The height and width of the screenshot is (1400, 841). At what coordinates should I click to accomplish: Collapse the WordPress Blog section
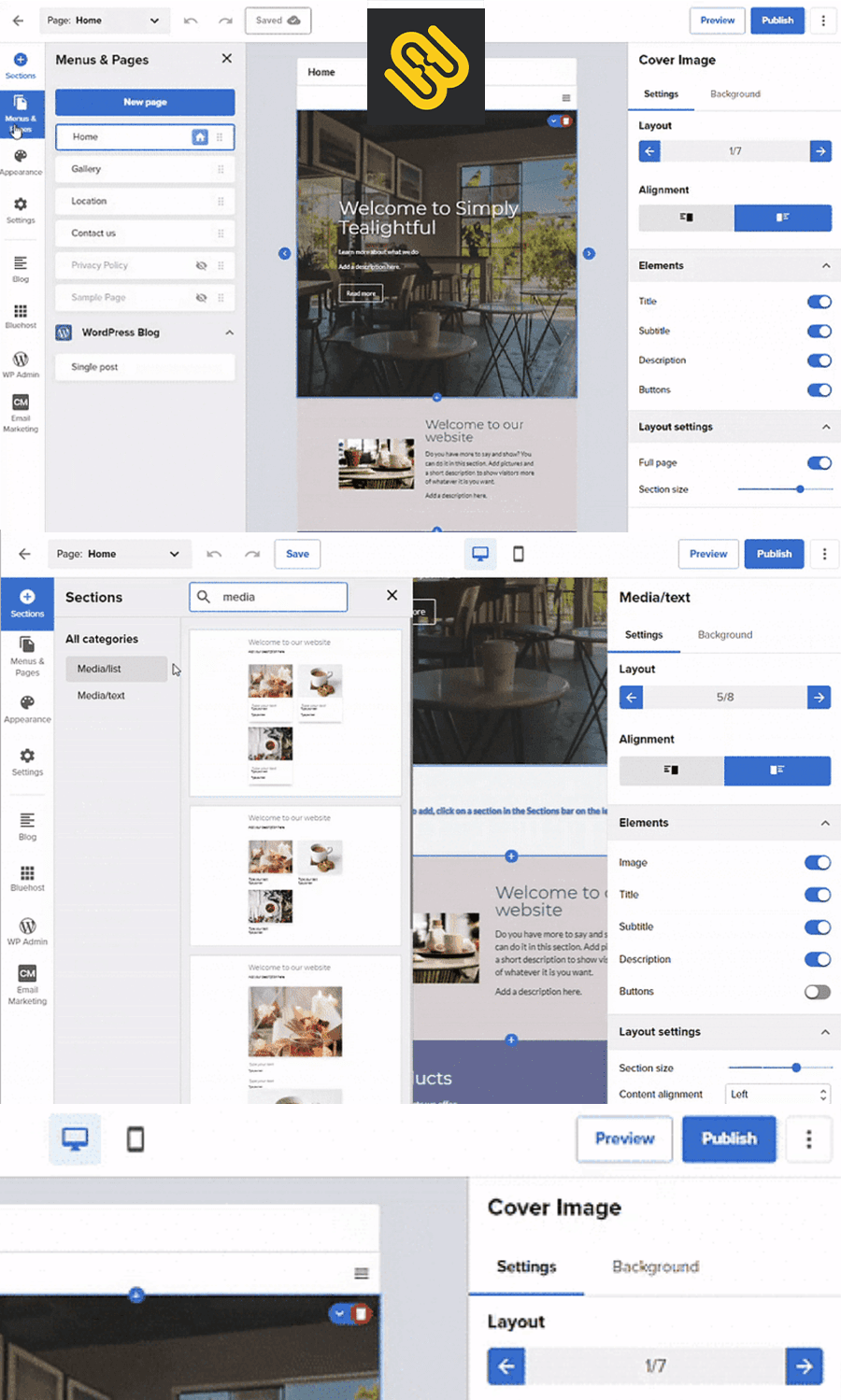[229, 332]
